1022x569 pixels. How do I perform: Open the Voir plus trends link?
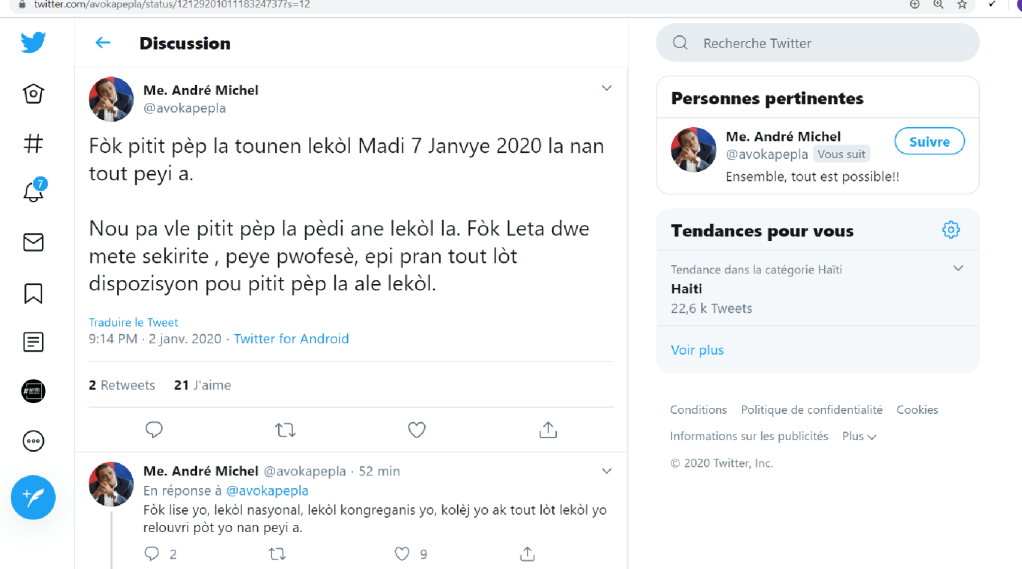(x=697, y=350)
